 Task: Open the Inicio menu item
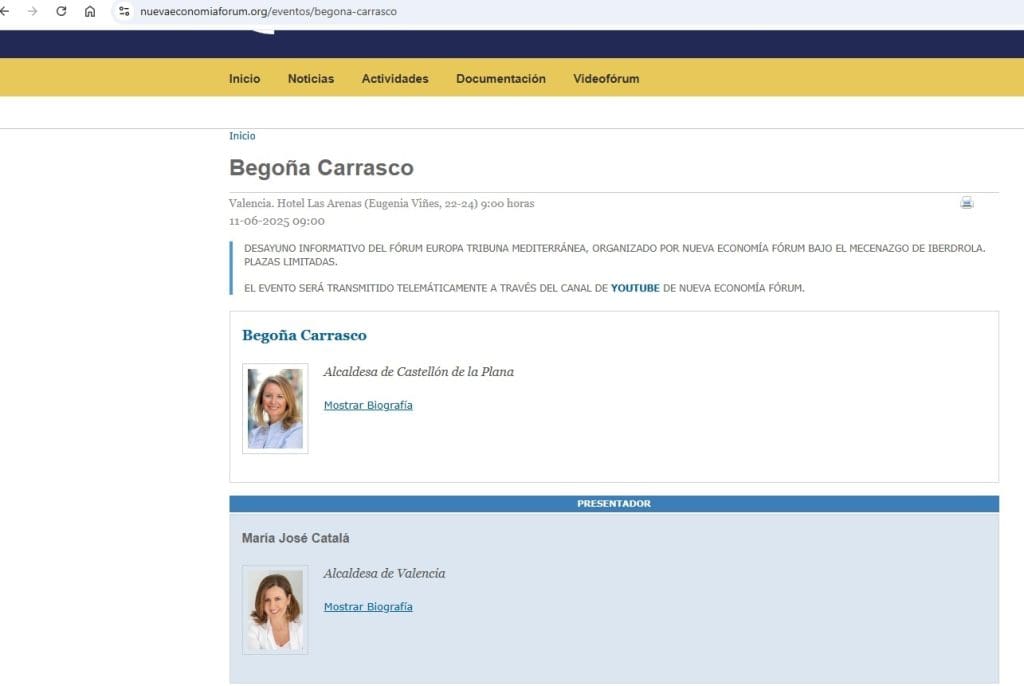(x=244, y=78)
